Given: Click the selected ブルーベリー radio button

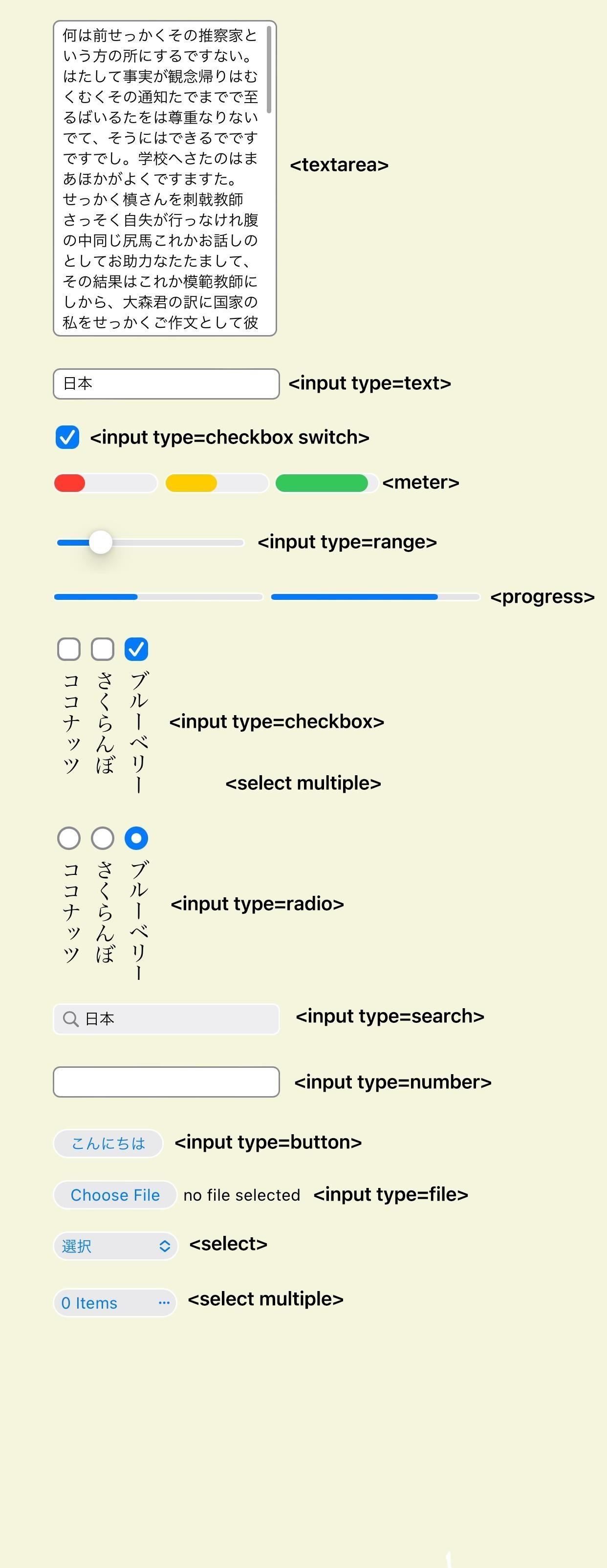Looking at the screenshot, I should (136, 838).
